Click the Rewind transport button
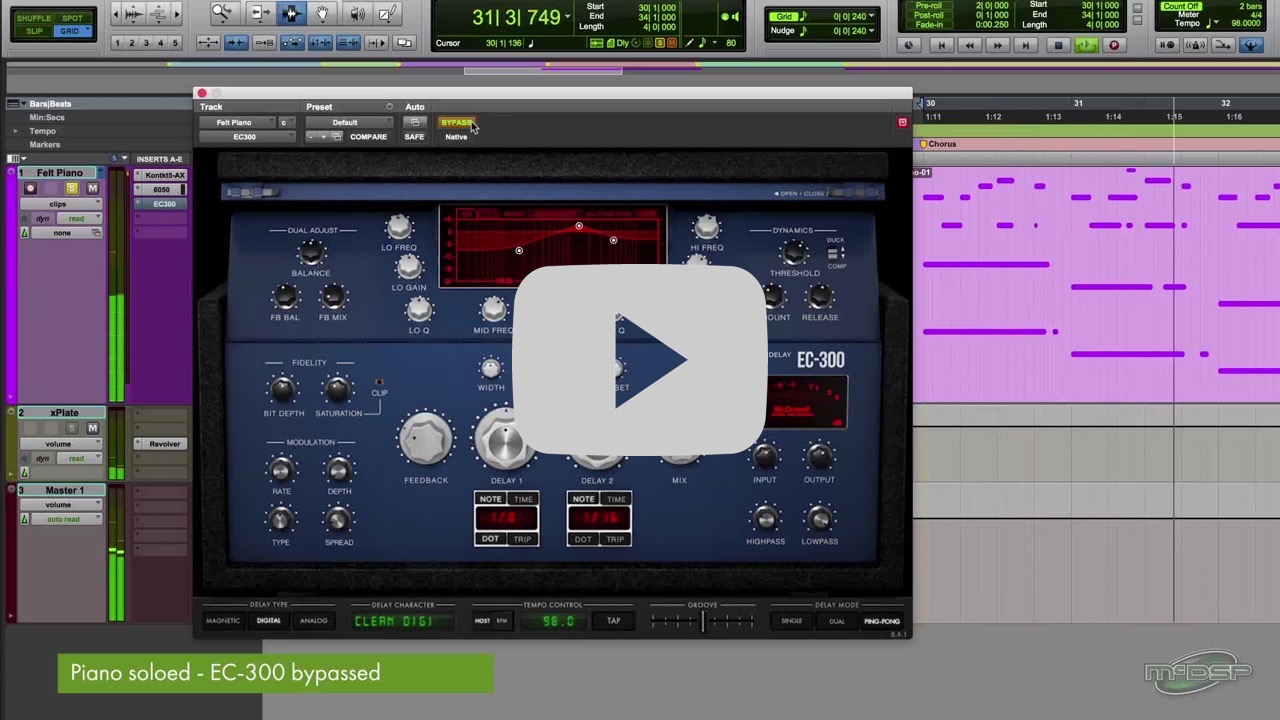Viewport: 1280px width, 720px height. pos(969,45)
